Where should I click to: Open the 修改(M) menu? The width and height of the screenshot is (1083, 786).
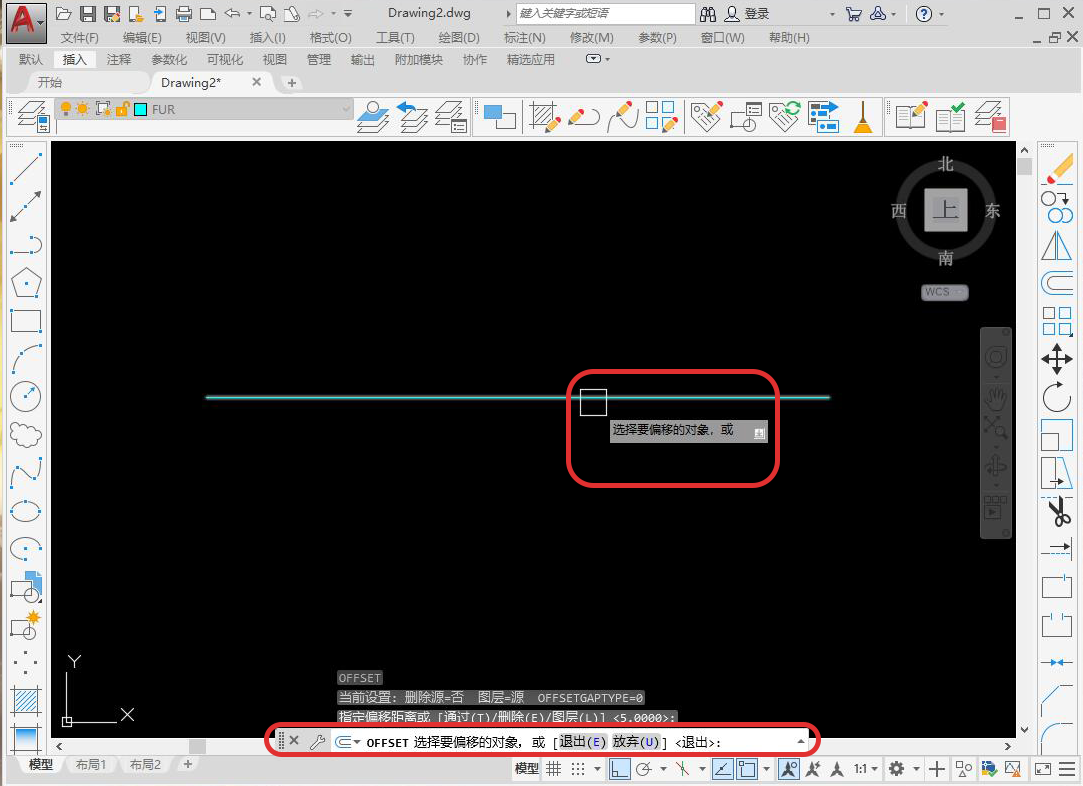[x=591, y=37]
